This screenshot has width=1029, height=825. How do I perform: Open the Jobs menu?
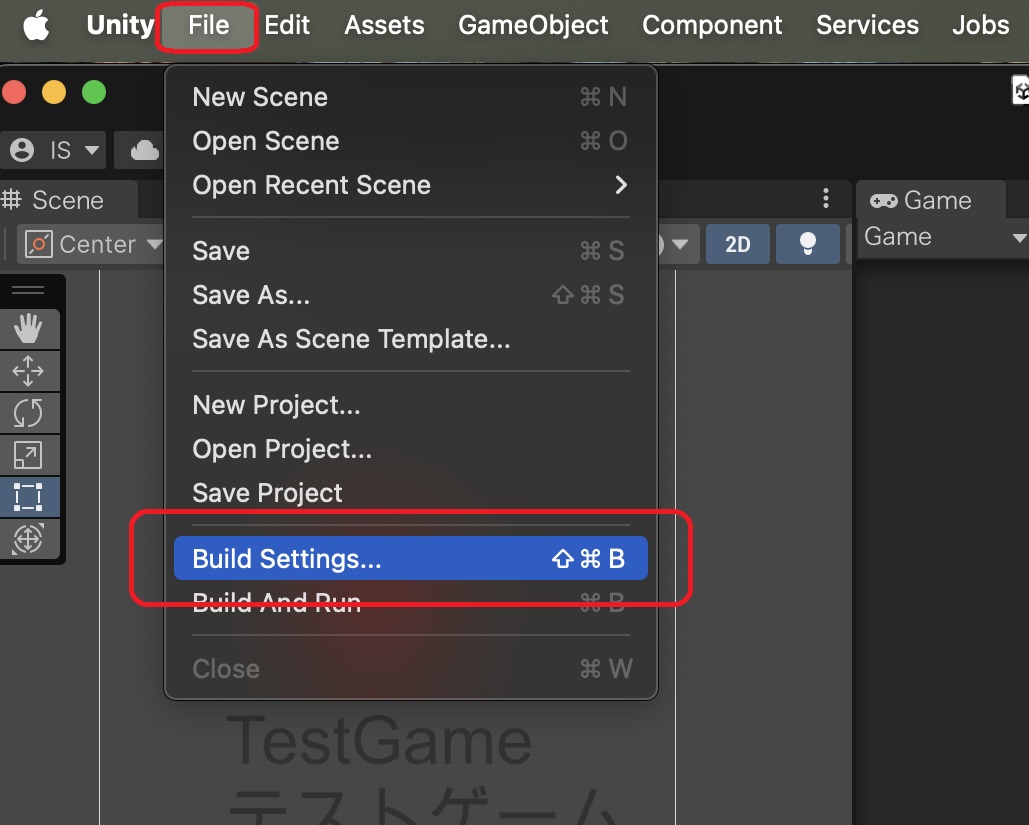[980, 25]
